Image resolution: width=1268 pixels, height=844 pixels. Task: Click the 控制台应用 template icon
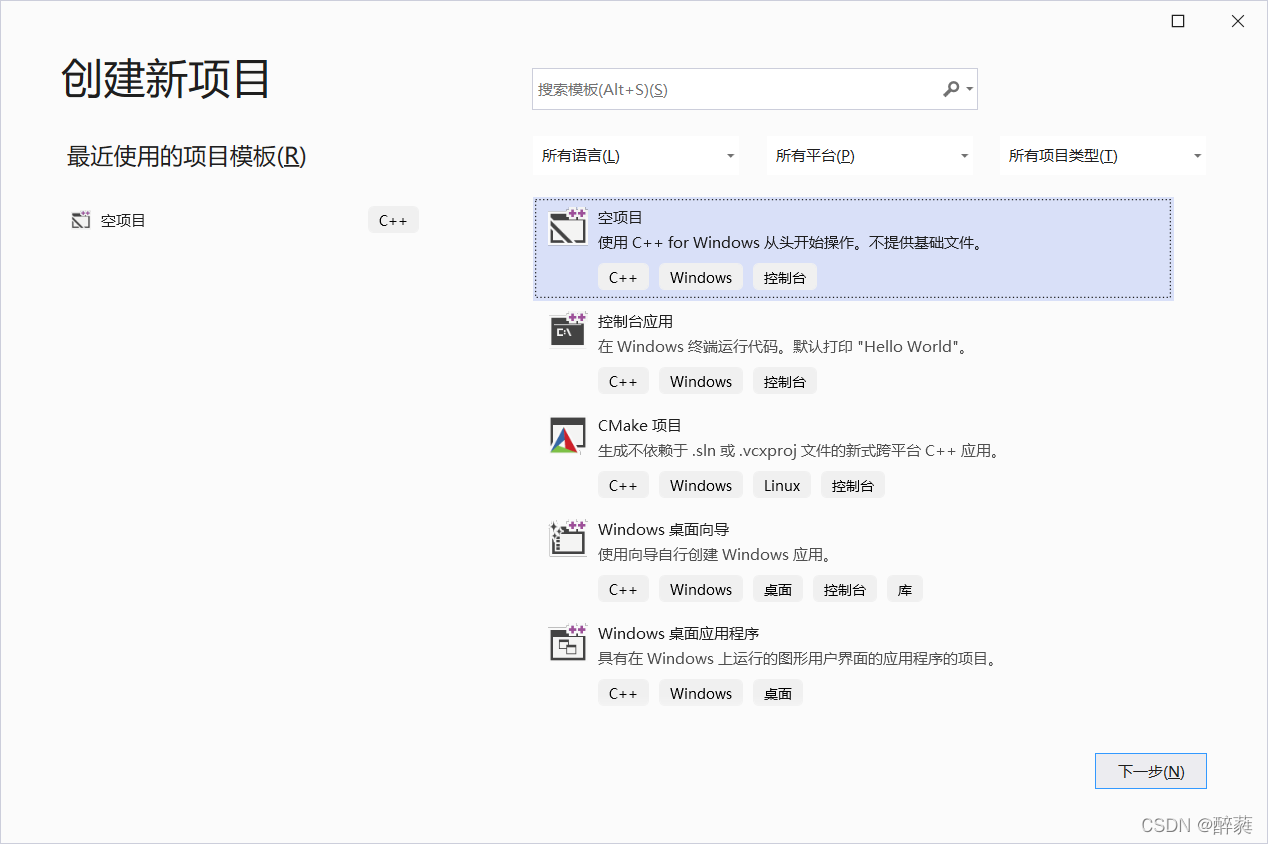click(568, 331)
